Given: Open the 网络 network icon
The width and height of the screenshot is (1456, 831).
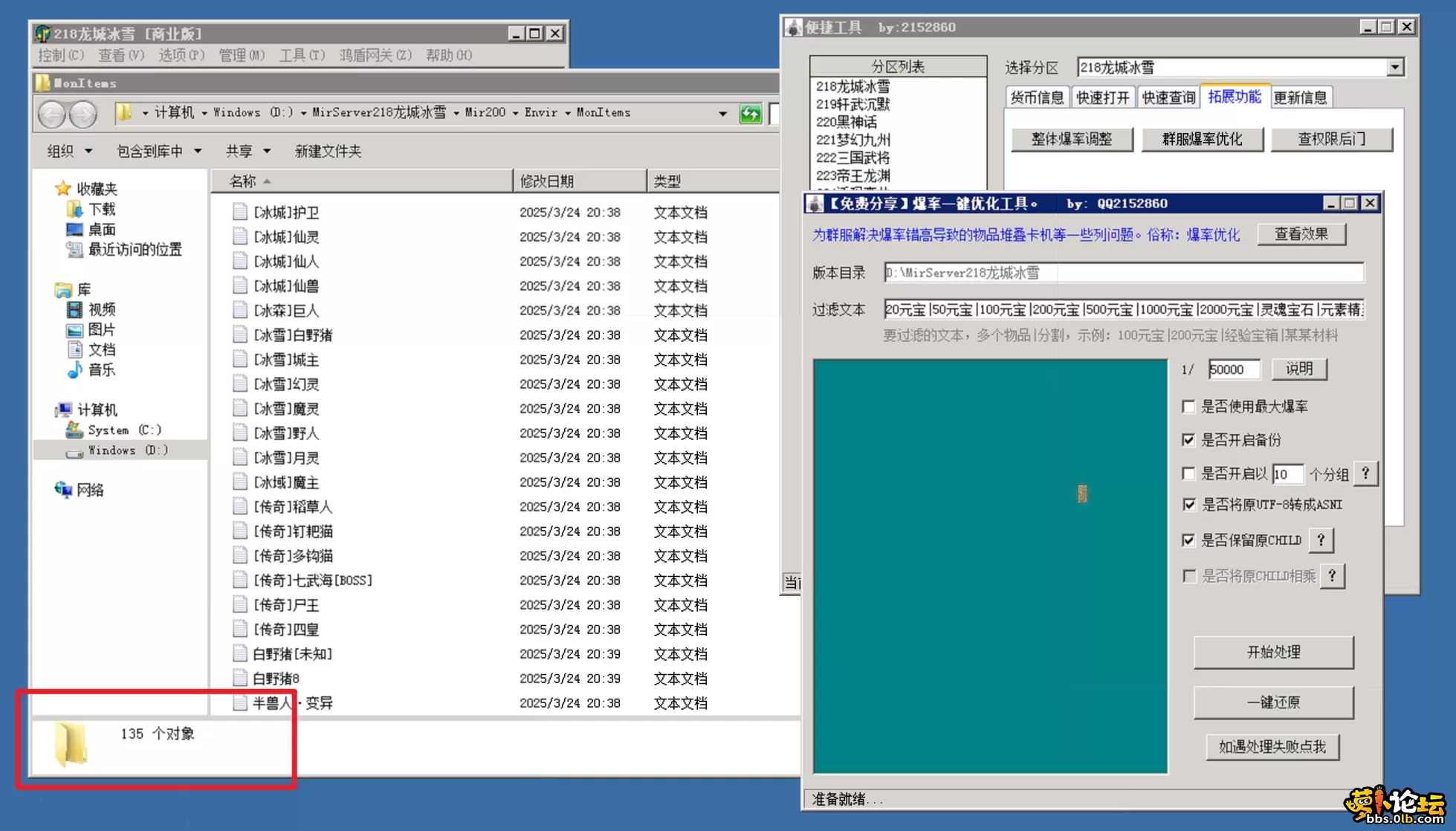Looking at the screenshot, I should [x=63, y=489].
